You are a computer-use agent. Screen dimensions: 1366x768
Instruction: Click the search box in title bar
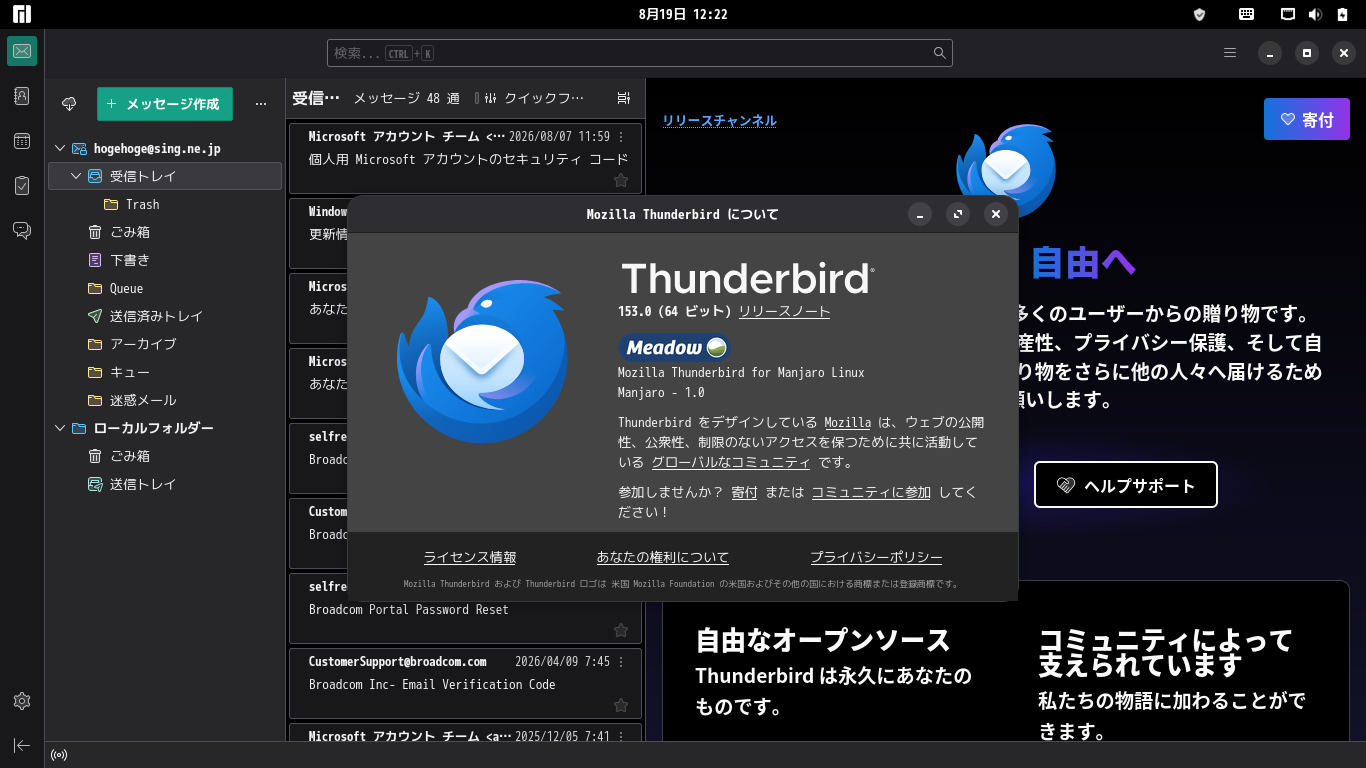click(x=640, y=53)
